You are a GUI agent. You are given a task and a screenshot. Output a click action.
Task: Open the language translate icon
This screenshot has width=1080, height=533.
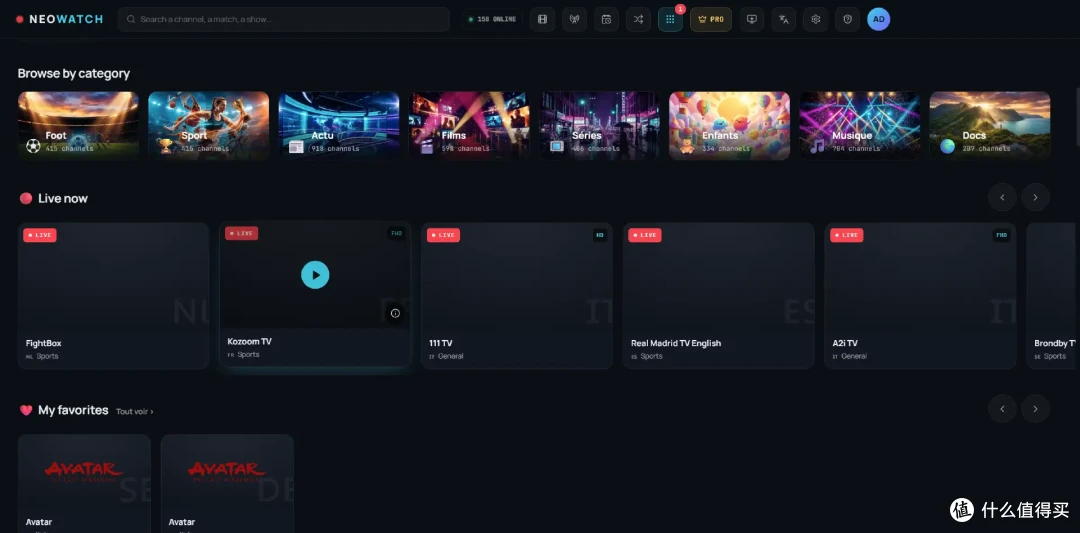(x=784, y=19)
